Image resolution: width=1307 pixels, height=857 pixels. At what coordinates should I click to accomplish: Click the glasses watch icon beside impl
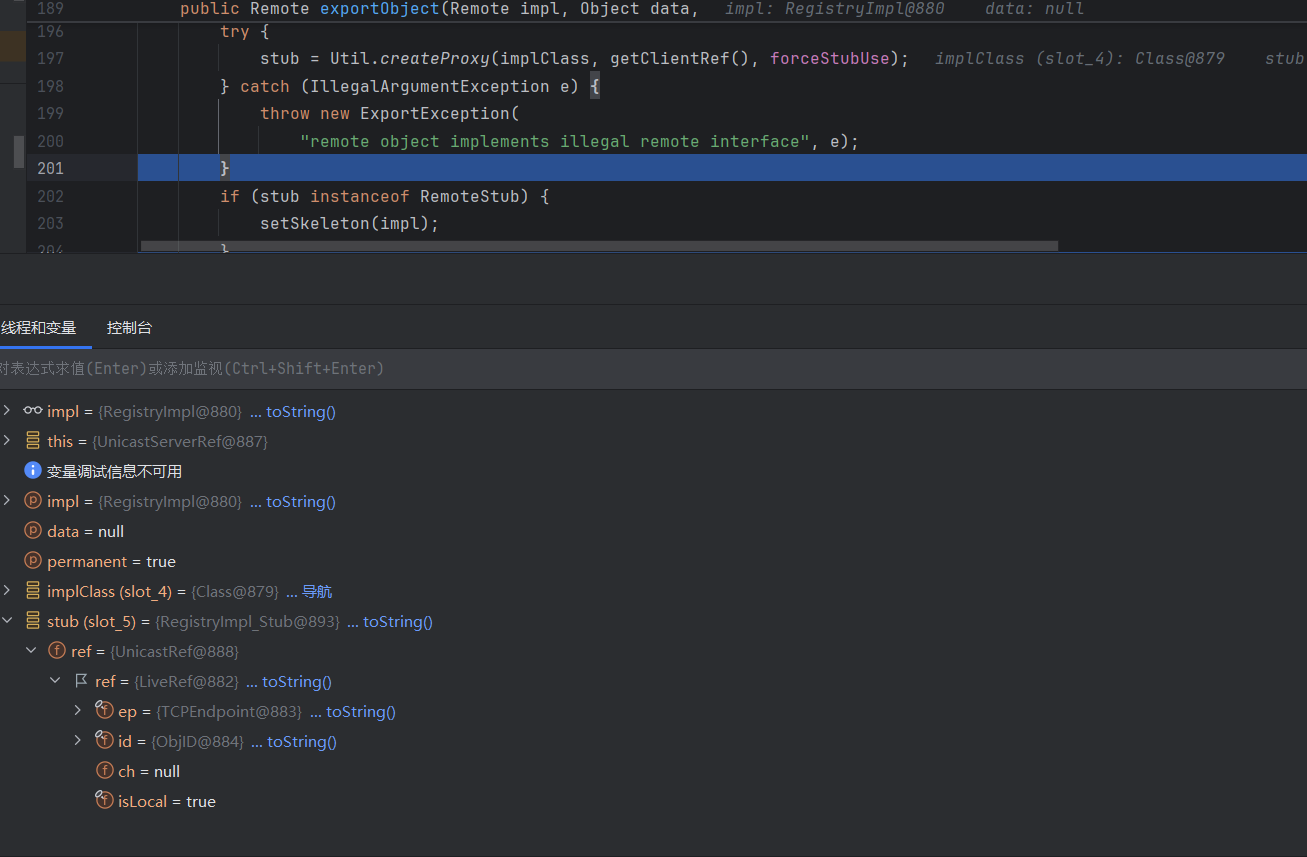click(33, 411)
